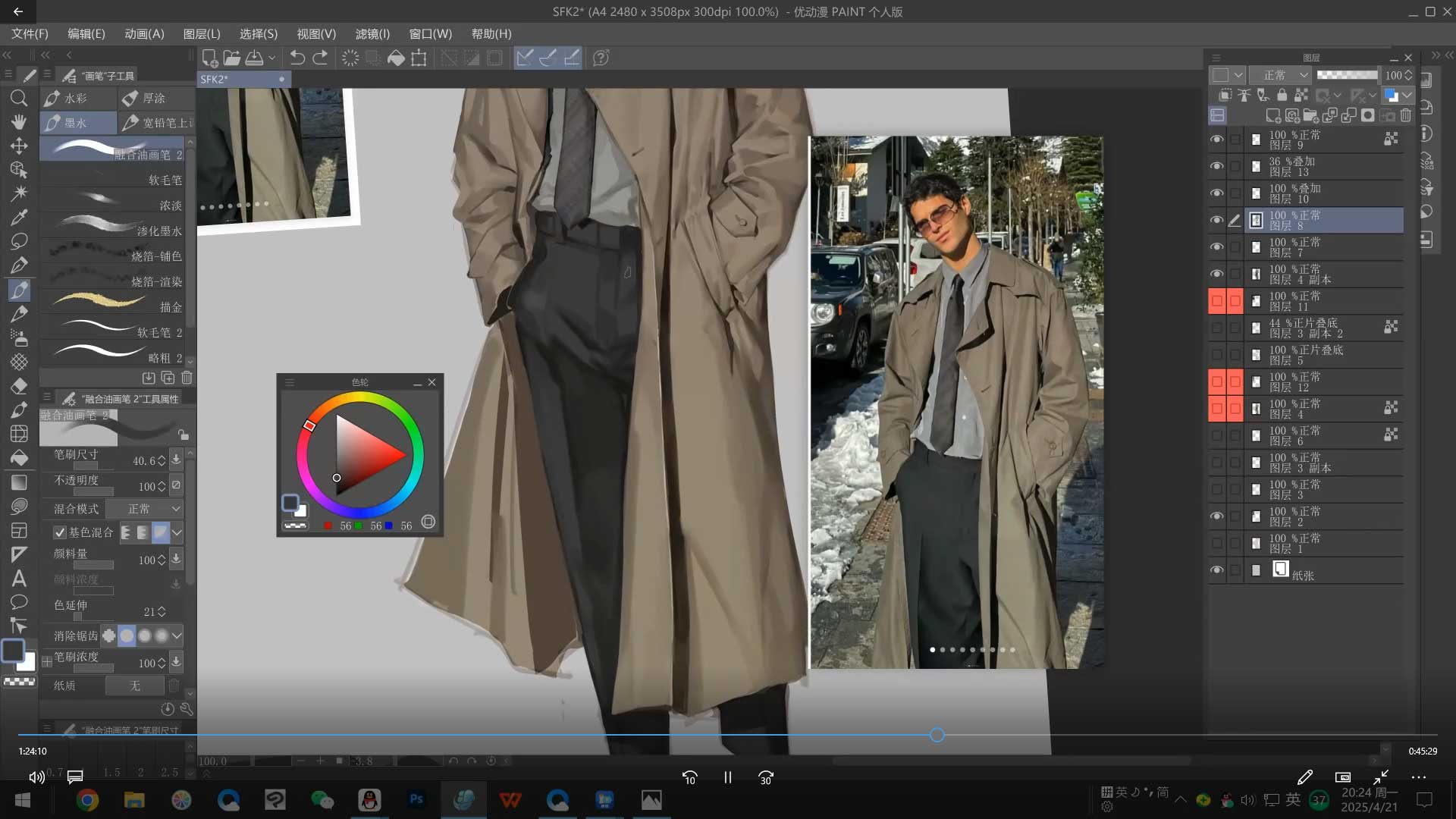Pause the video playback
The image size is (1456, 819).
(727, 777)
